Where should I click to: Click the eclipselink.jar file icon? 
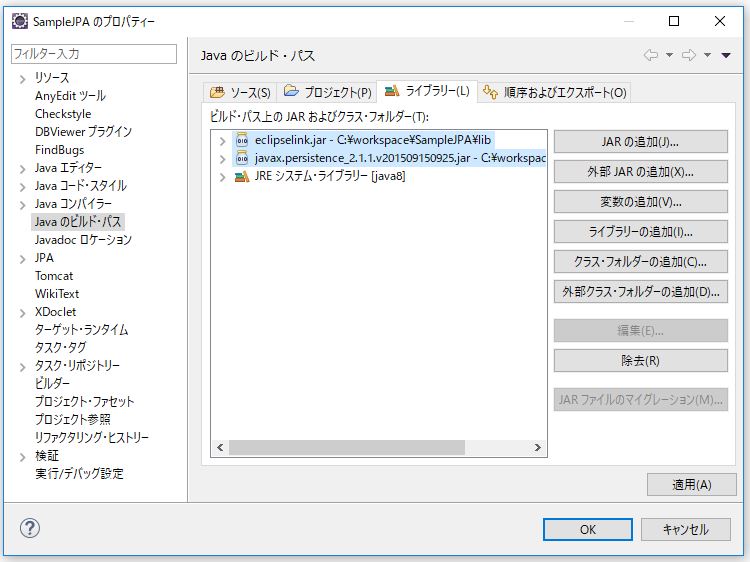pos(241,140)
